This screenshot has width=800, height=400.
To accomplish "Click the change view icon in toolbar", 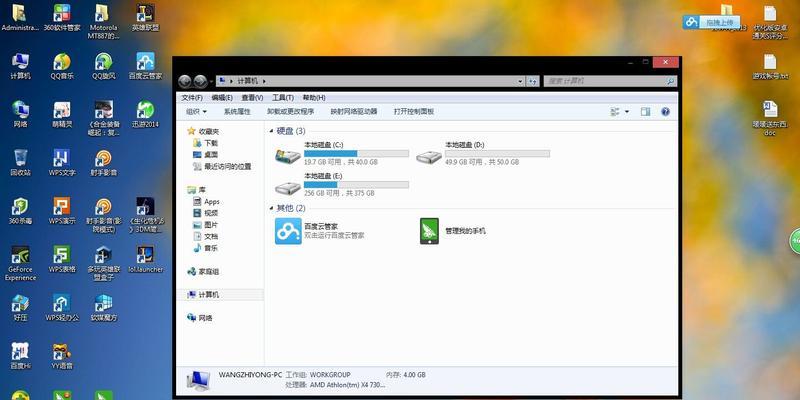I will coord(615,112).
